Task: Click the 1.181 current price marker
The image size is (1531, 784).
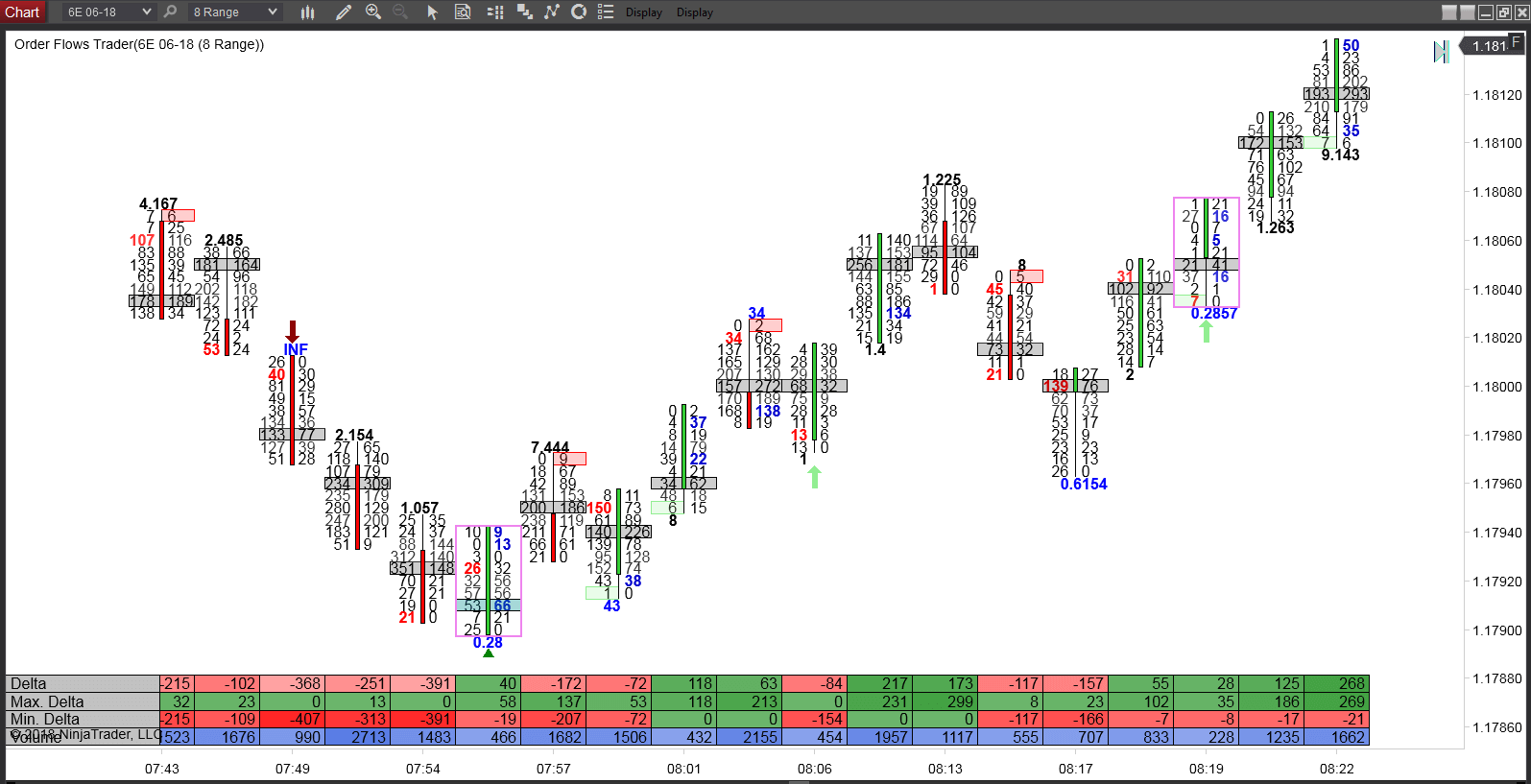Action: click(1490, 46)
